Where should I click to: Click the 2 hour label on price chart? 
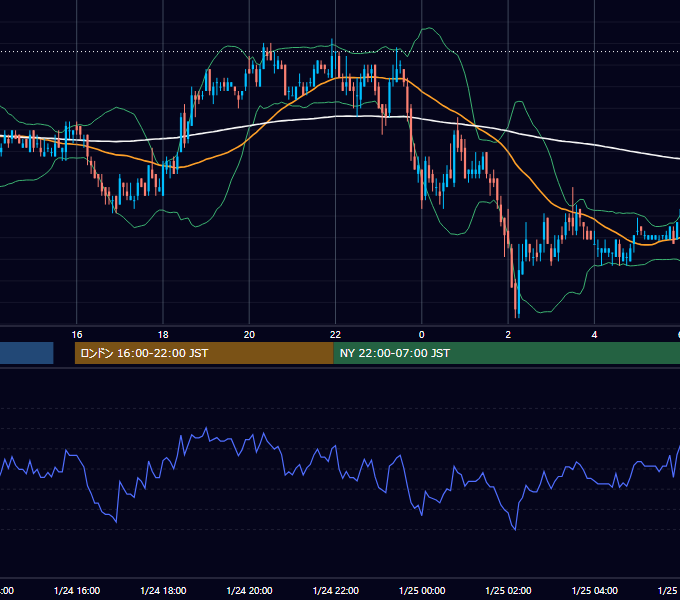508,335
